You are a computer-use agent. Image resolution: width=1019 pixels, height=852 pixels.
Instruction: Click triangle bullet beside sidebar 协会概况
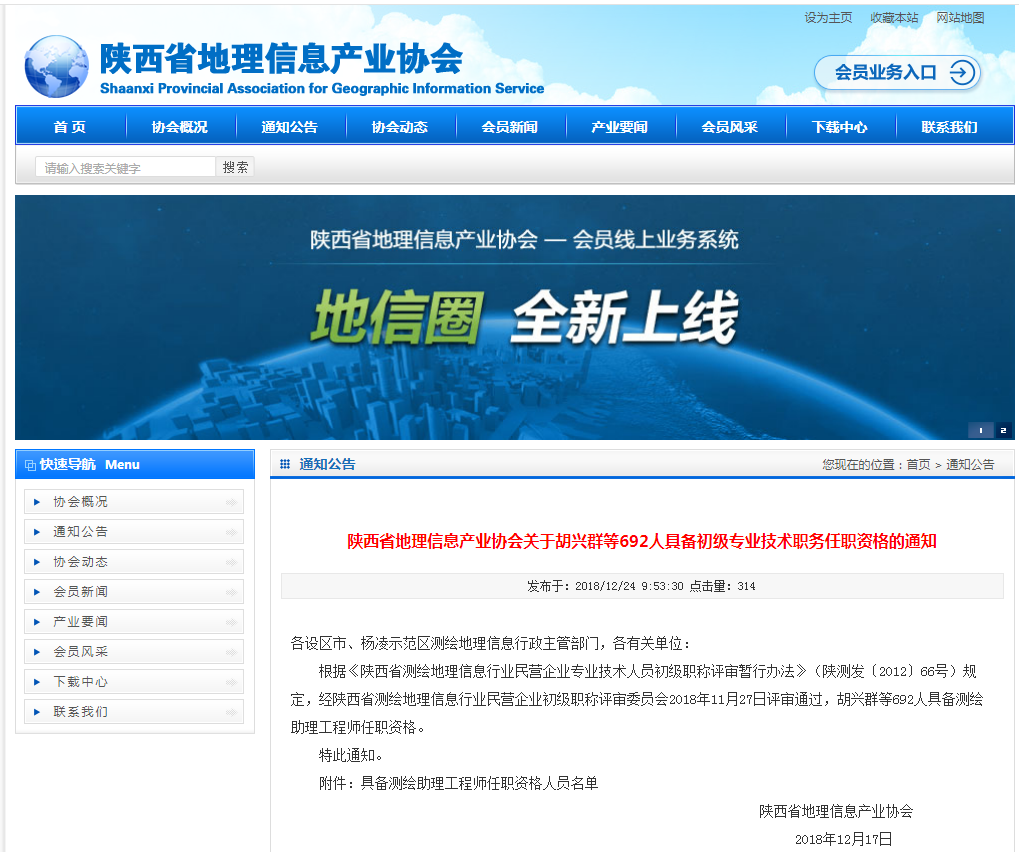coord(37,502)
